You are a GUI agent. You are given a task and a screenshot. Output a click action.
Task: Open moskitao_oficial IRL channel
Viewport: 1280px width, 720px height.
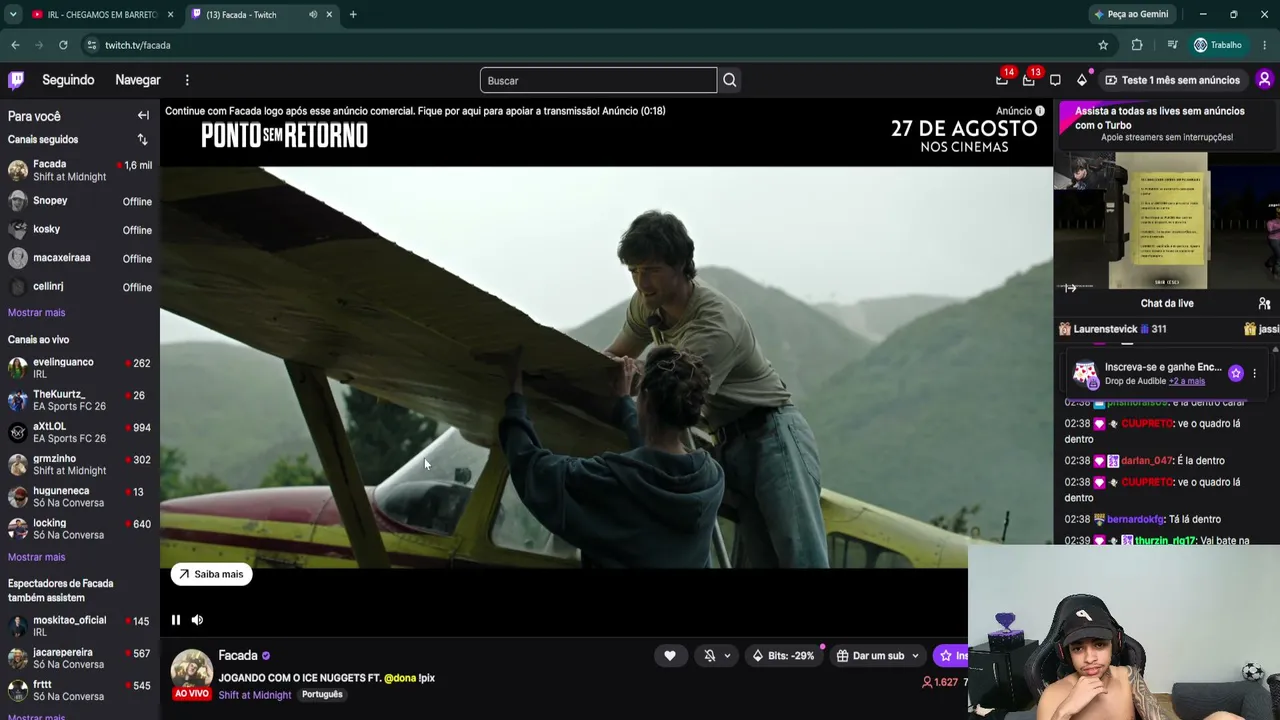pyautogui.click(x=80, y=626)
